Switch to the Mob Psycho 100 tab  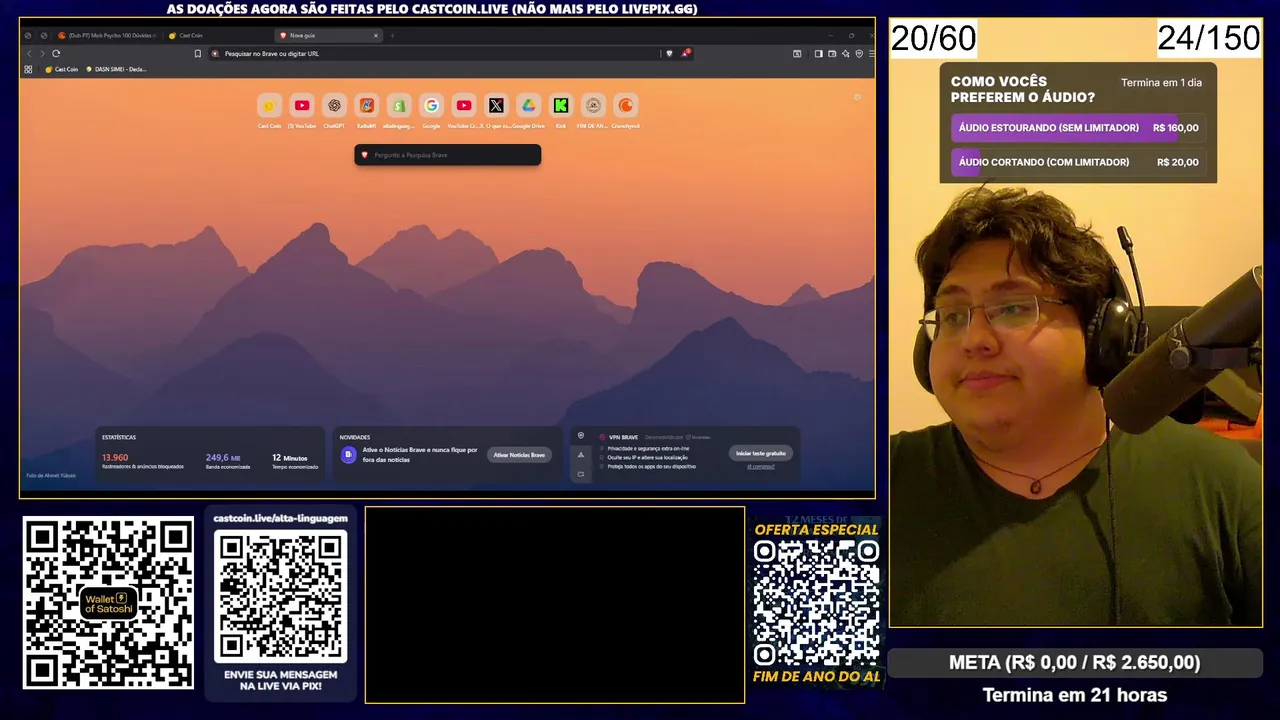(106, 35)
